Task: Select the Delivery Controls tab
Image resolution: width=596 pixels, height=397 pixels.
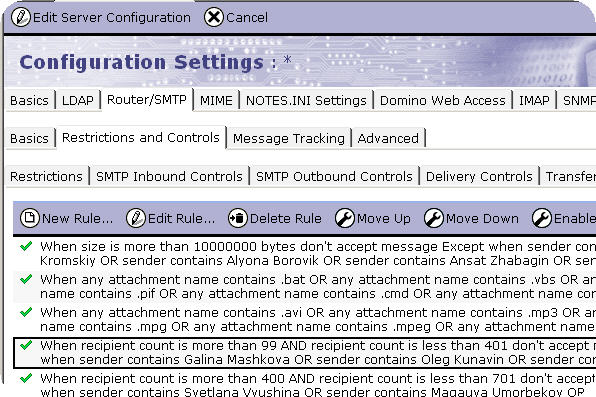Action: [x=479, y=176]
